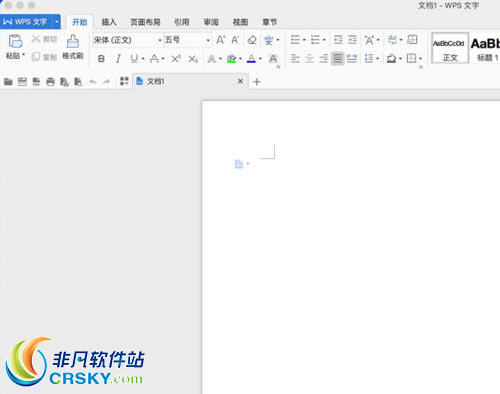Expand the borders options arrow
The height and width of the screenshot is (394, 500).
[420, 59]
